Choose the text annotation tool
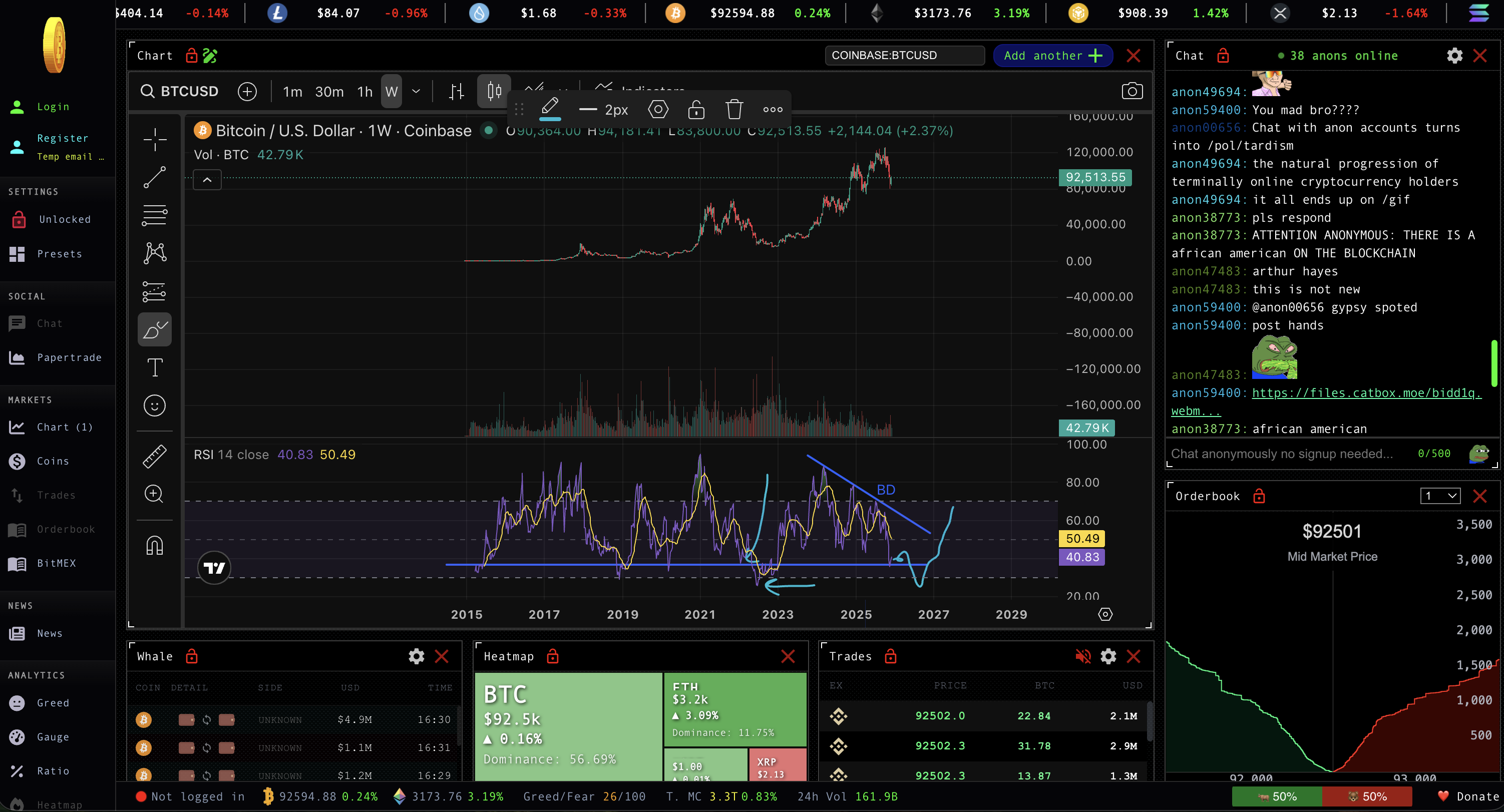Viewport: 1504px width, 812px height. [x=155, y=368]
